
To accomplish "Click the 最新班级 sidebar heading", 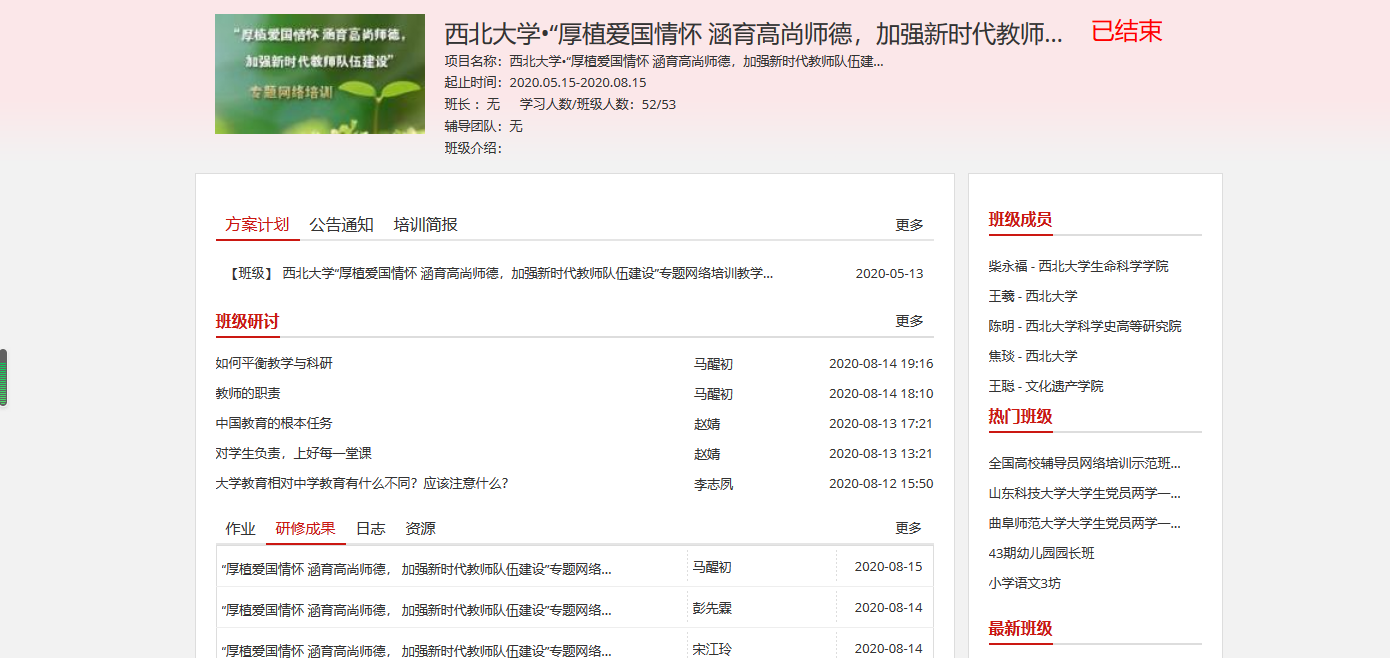I will [1020, 629].
